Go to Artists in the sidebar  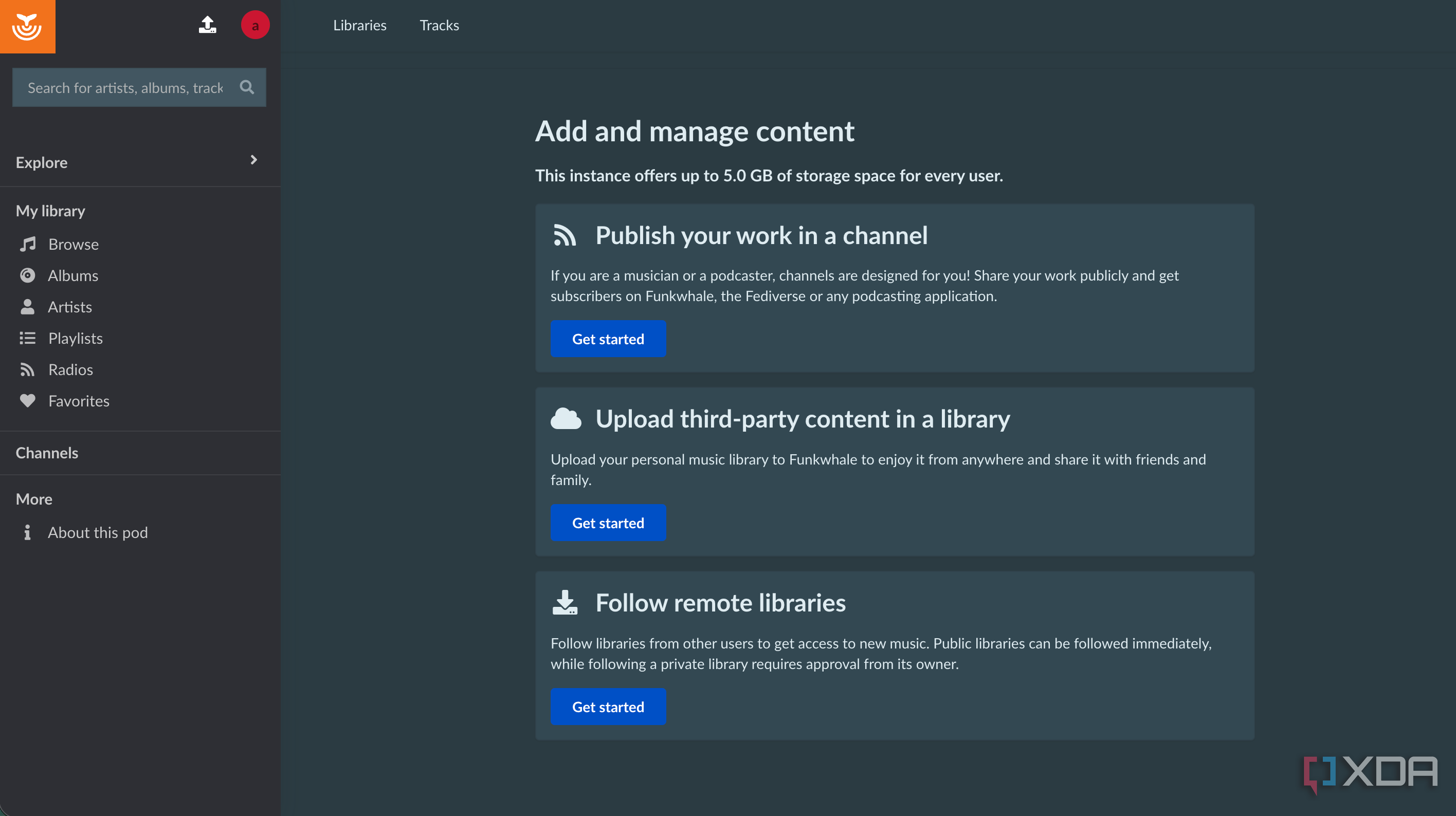pyautogui.click(x=69, y=307)
